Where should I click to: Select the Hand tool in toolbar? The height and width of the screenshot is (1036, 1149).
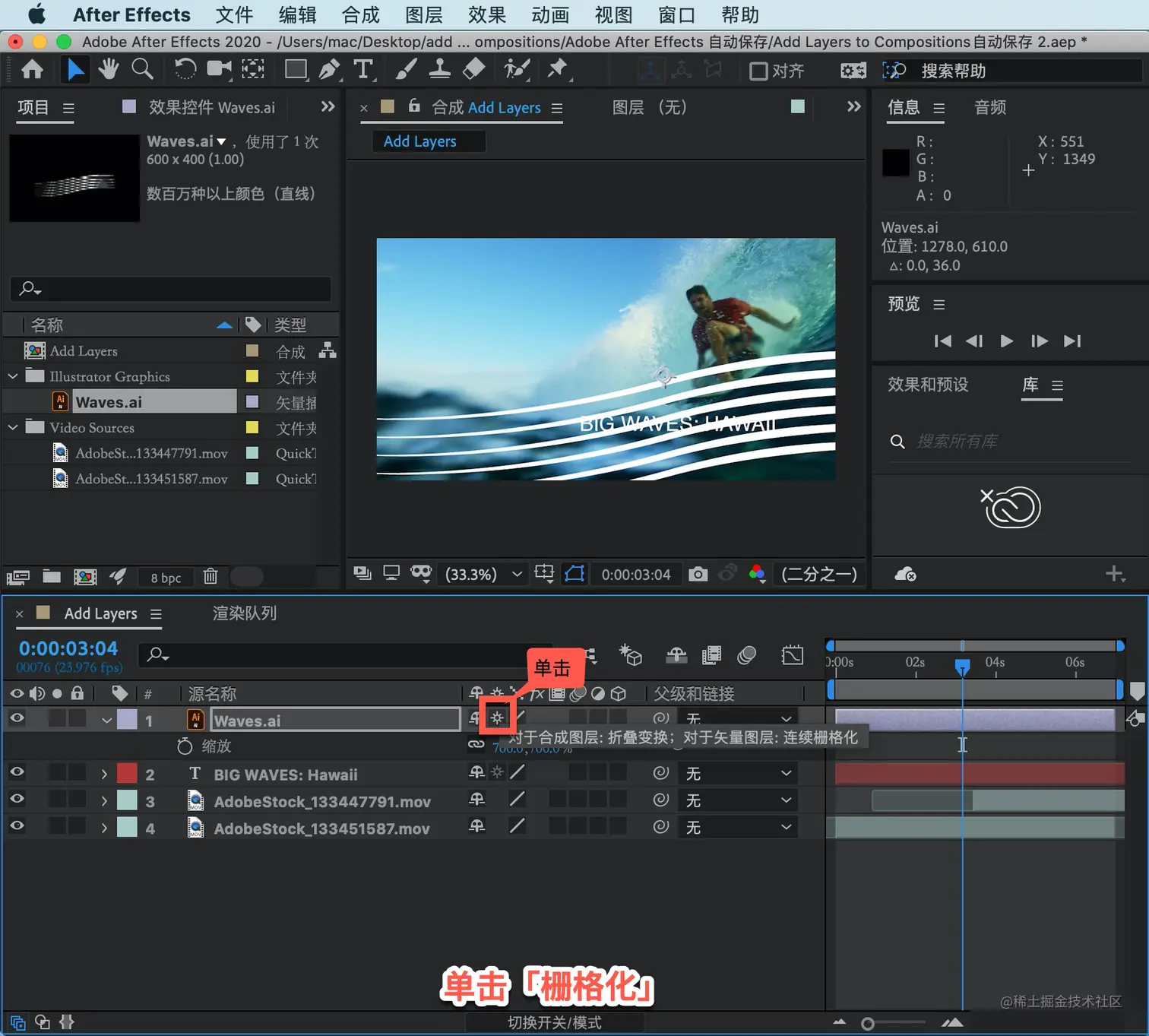(x=109, y=70)
